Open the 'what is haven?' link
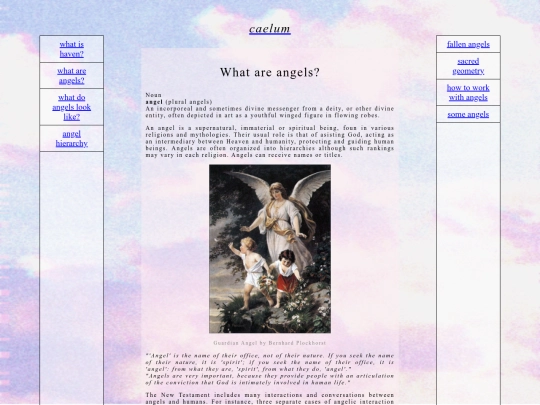 point(72,49)
